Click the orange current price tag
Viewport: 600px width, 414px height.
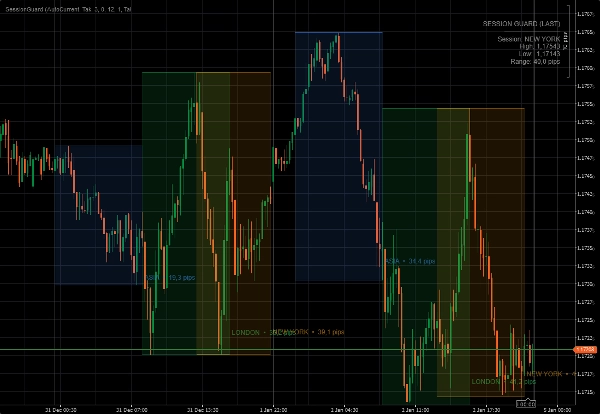584,350
